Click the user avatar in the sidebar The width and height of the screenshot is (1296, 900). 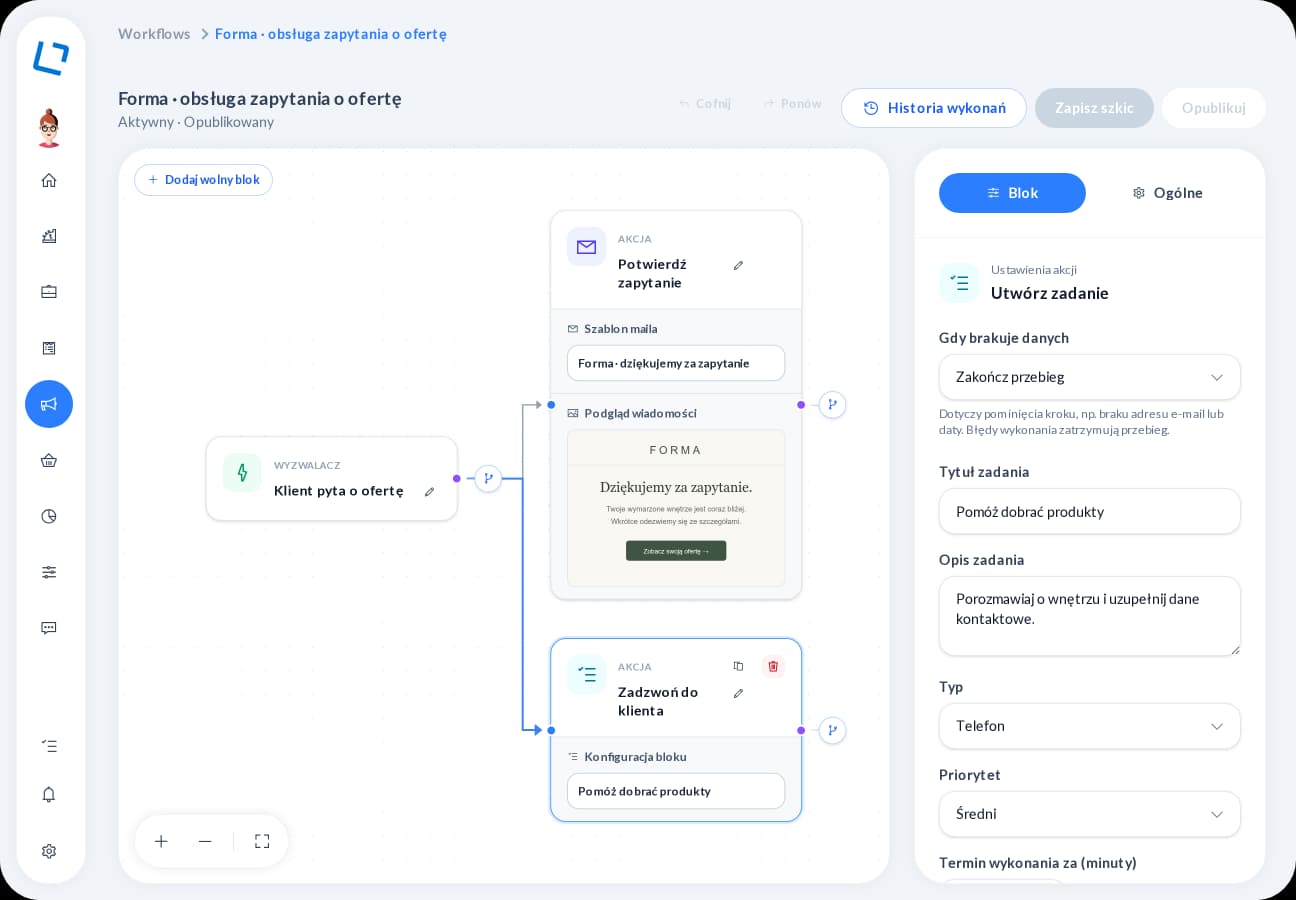tap(49, 128)
